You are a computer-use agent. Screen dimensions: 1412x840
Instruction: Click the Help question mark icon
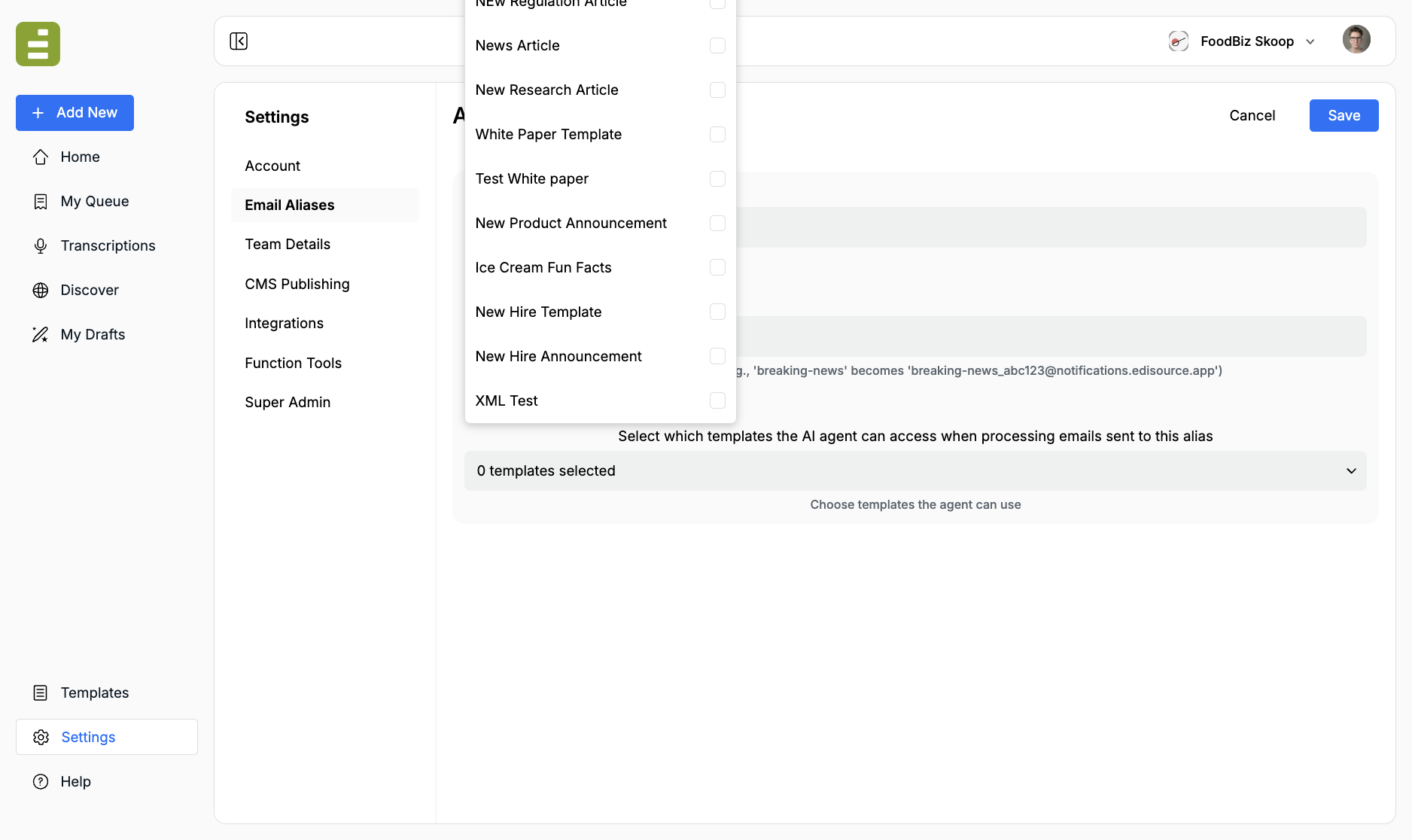pyautogui.click(x=41, y=781)
